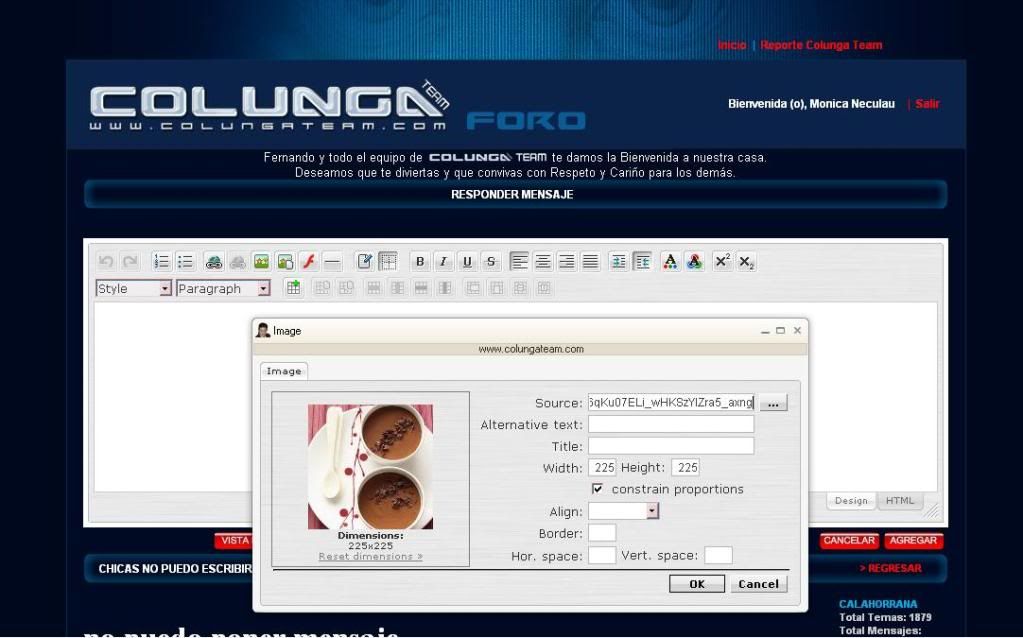Click the Salir logout link
The height and width of the screenshot is (638, 1023).
[927, 104]
